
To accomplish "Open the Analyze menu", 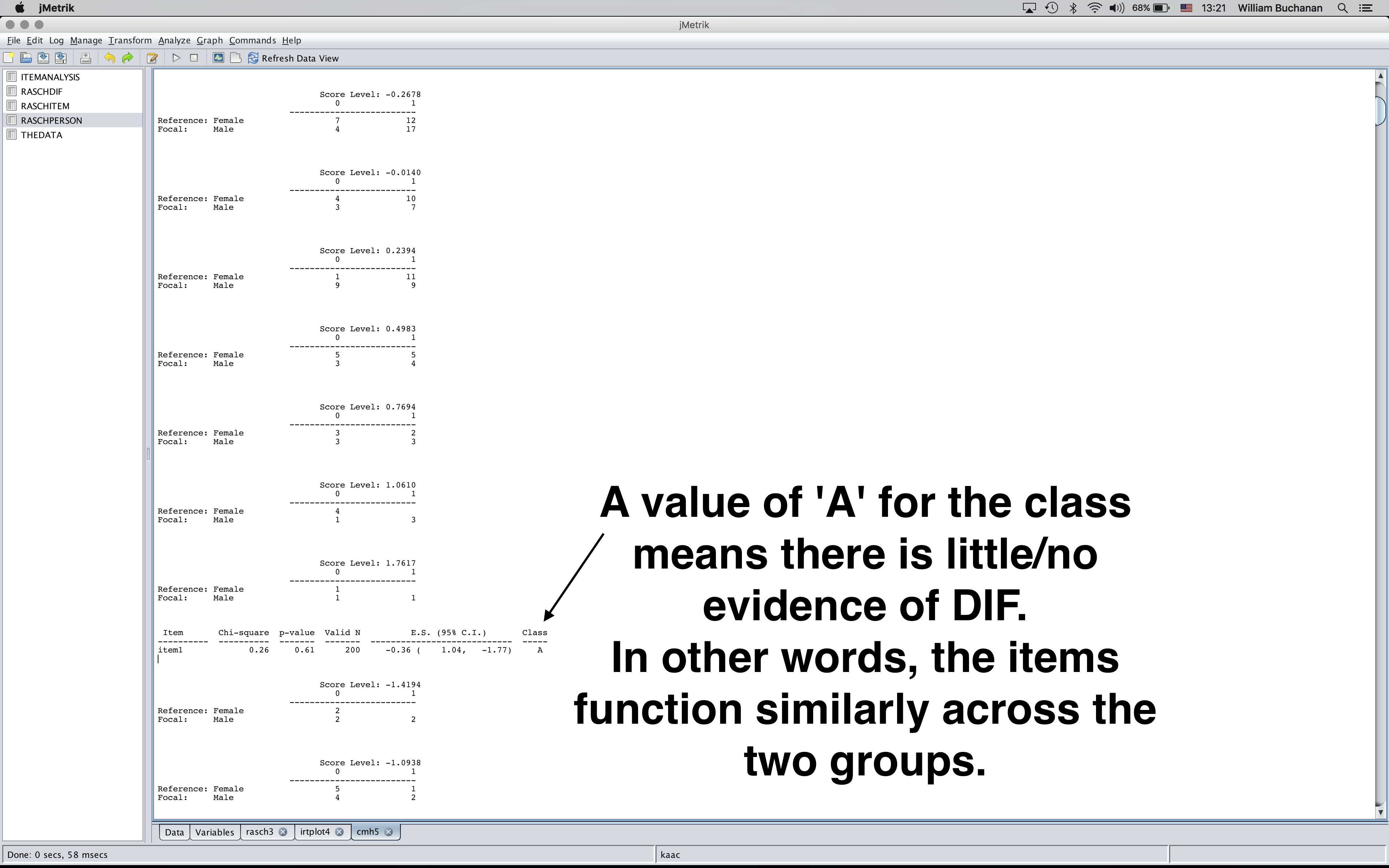I will click(x=174, y=40).
